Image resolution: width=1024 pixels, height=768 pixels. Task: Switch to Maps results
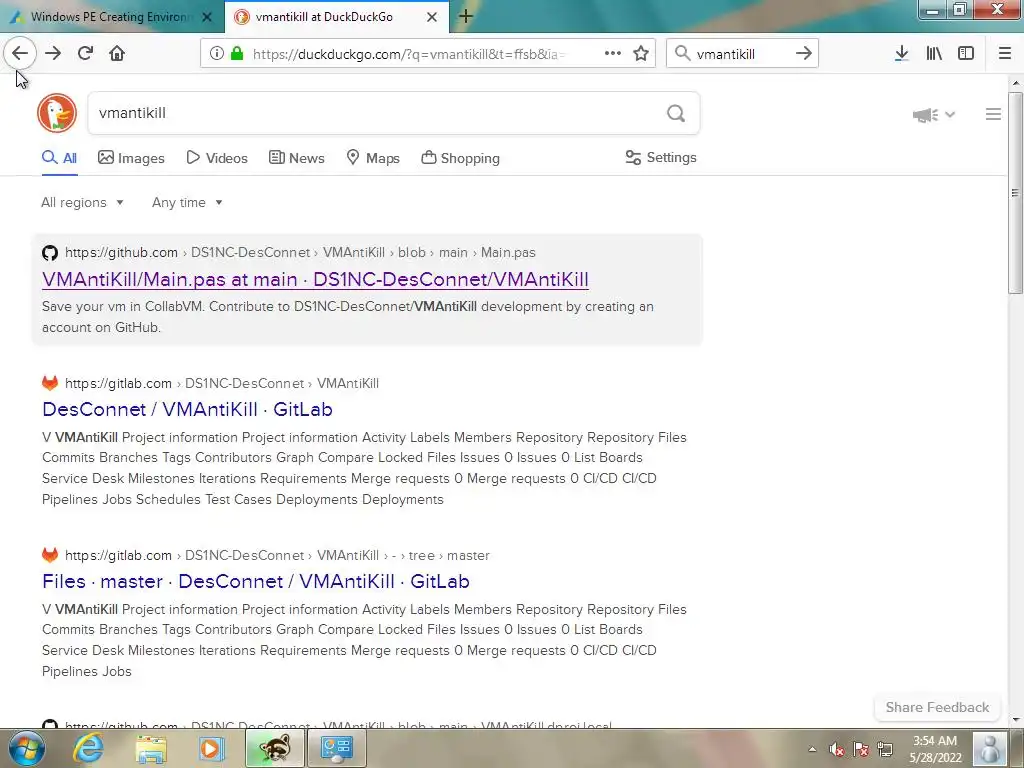click(373, 158)
